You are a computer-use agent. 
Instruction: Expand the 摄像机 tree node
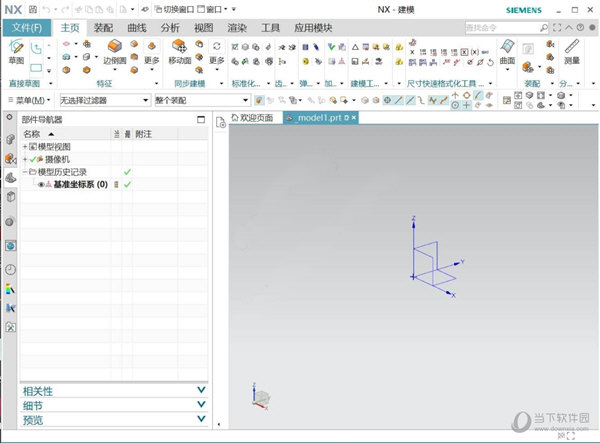coord(25,159)
